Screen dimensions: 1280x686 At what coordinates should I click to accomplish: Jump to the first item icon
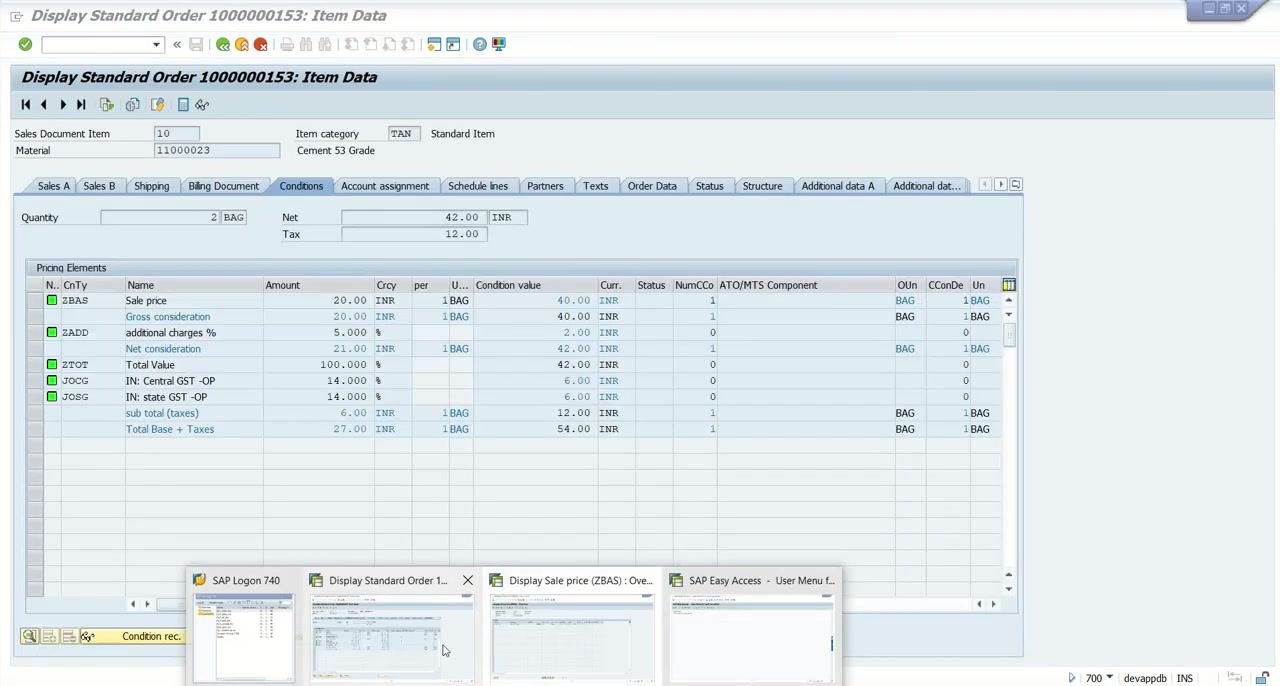(x=26, y=104)
